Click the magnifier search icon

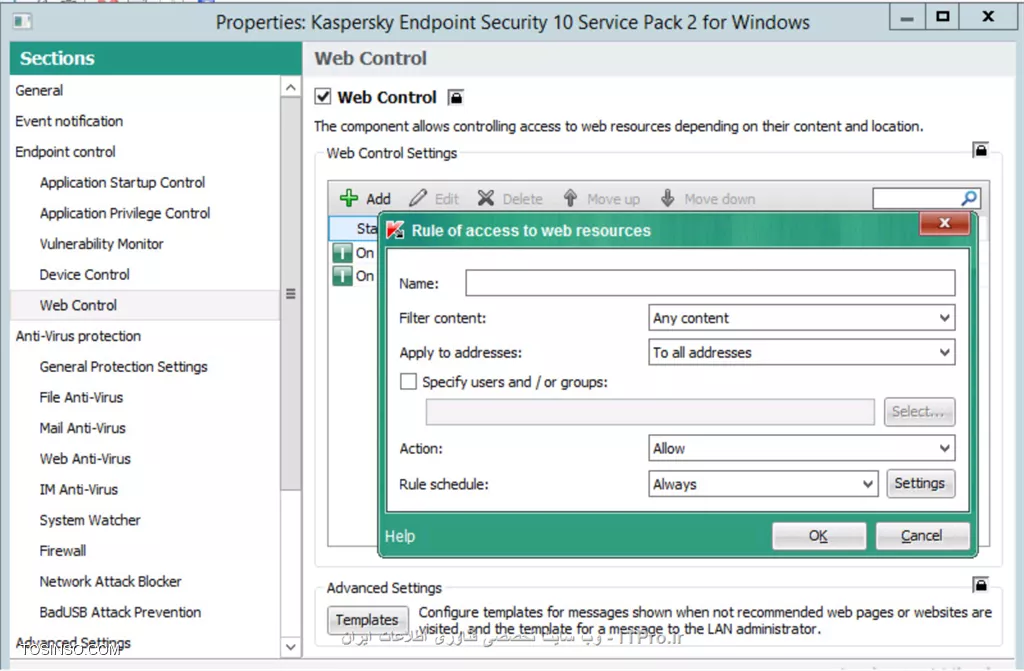pos(969,198)
